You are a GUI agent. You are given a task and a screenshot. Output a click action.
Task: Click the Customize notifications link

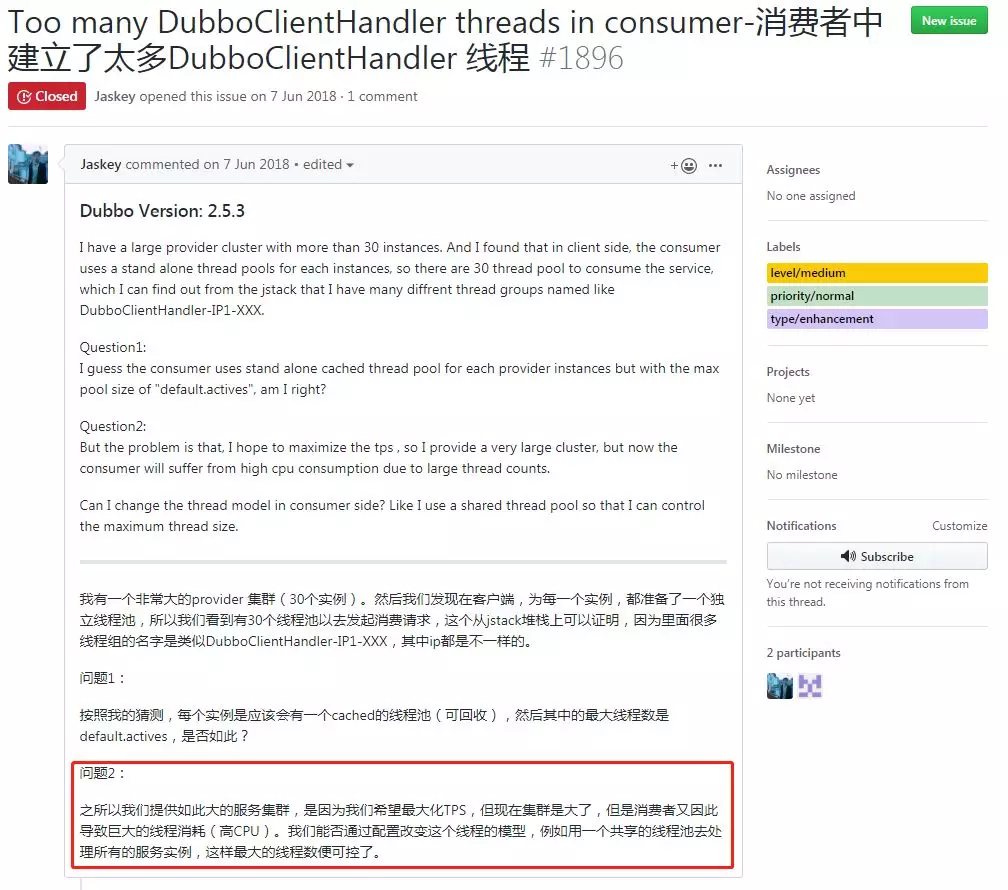[x=959, y=526]
